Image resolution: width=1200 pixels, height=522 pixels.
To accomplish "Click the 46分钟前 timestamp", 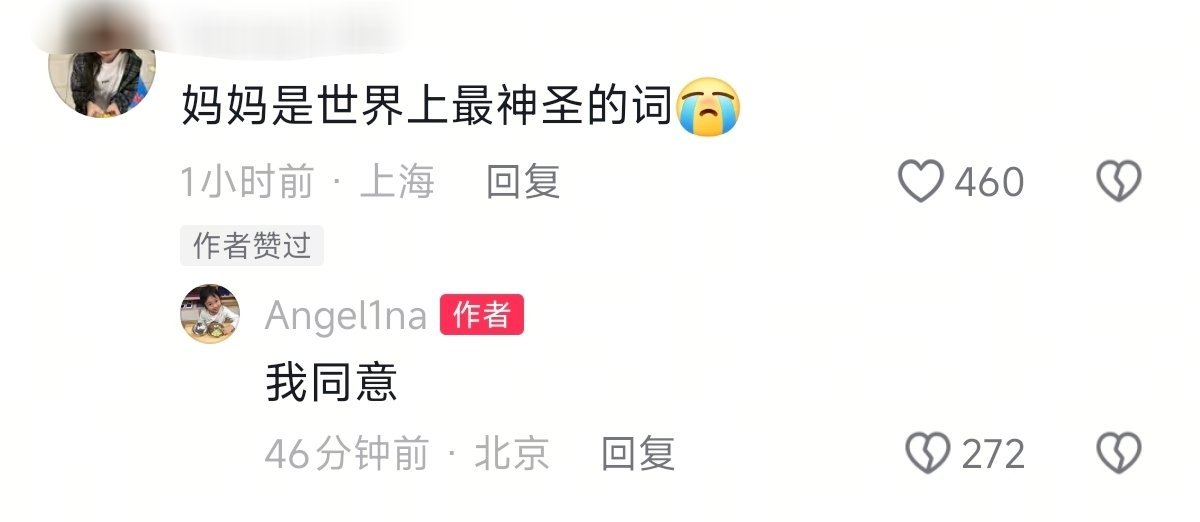I will click(x=346, y=453).
